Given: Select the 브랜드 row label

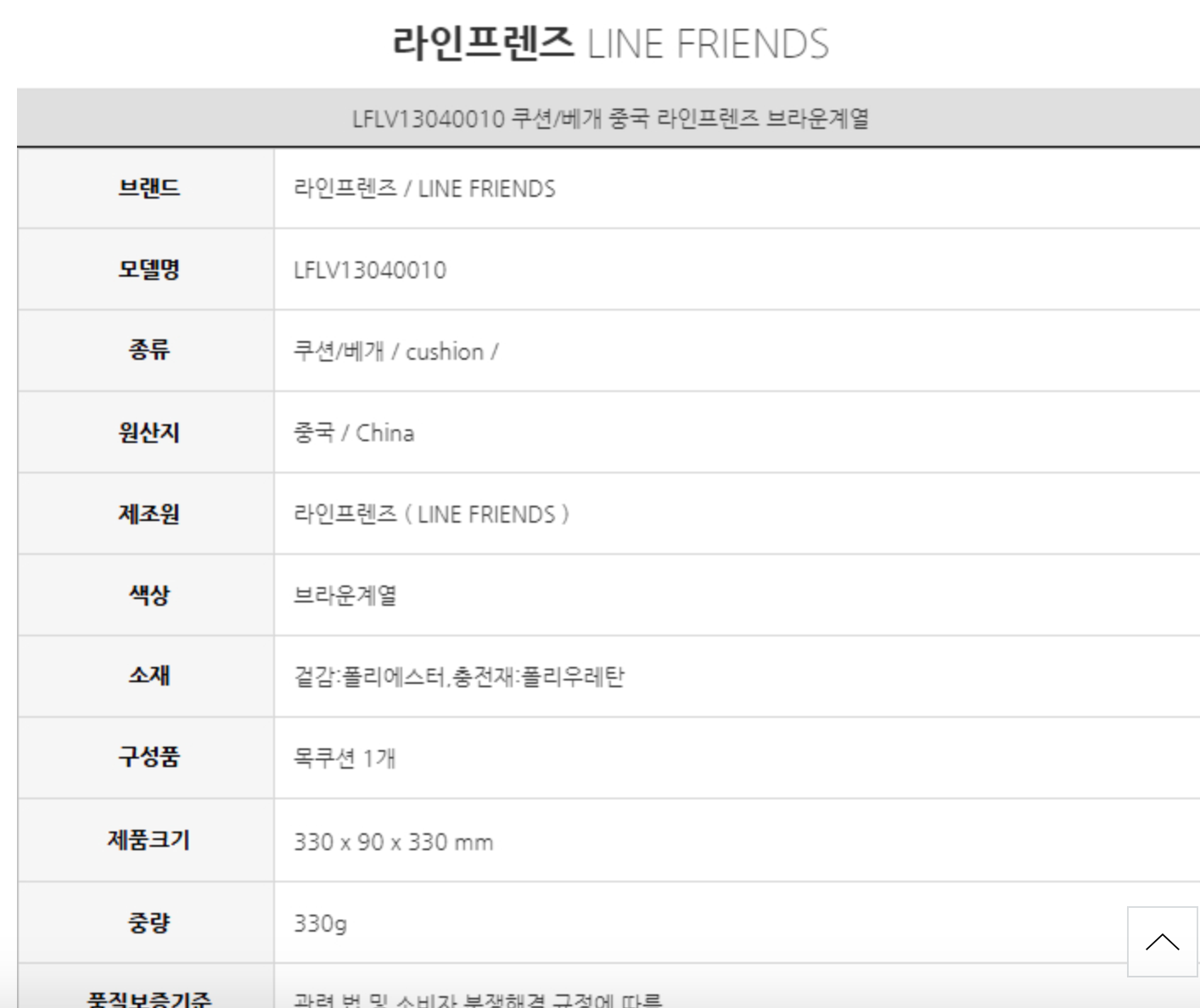Looking at the screenshot, I should [x=149, y=188].
